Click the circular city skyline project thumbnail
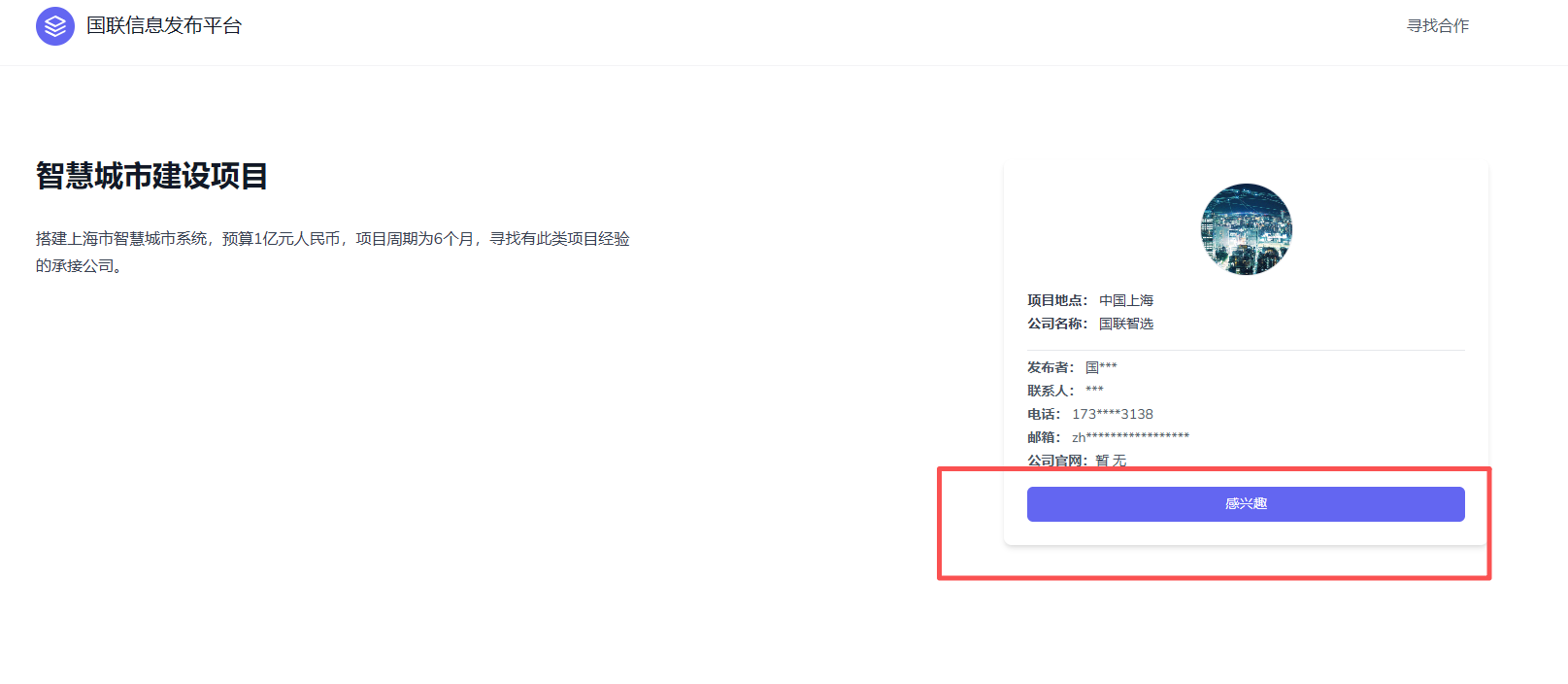1568x684 pixels. 1247,229
